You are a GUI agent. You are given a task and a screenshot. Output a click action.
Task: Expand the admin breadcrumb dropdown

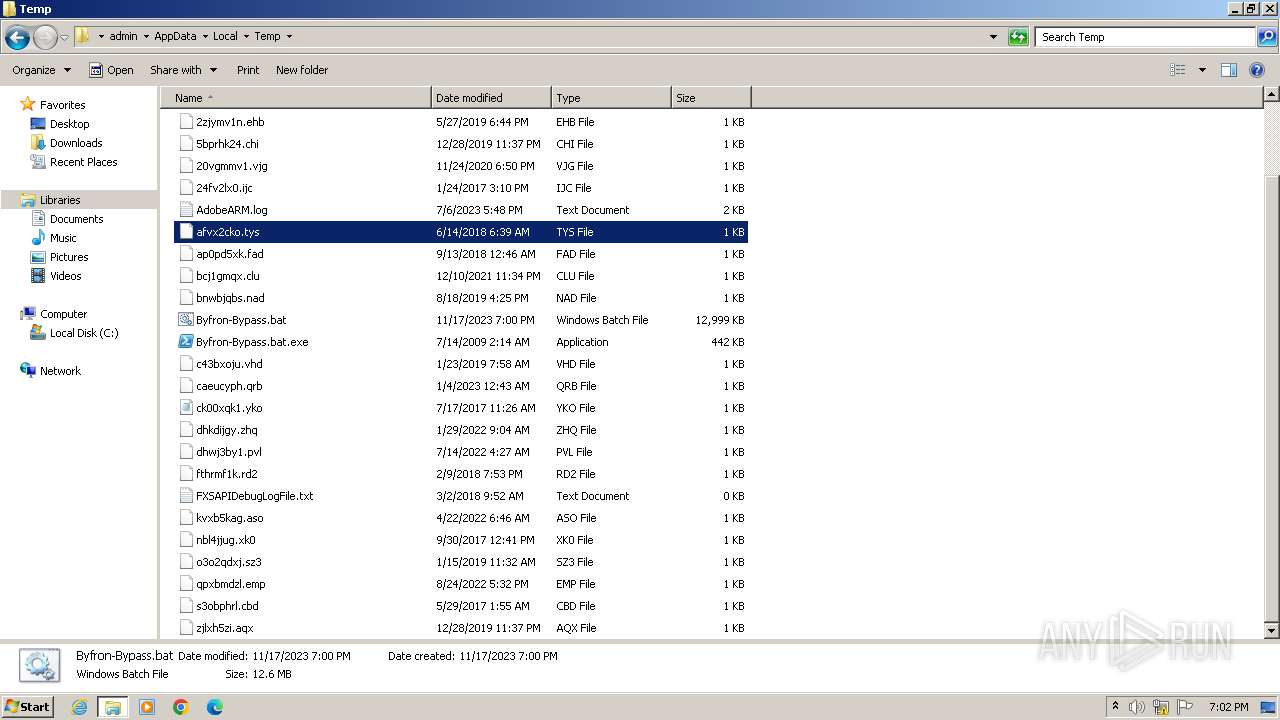146,37
